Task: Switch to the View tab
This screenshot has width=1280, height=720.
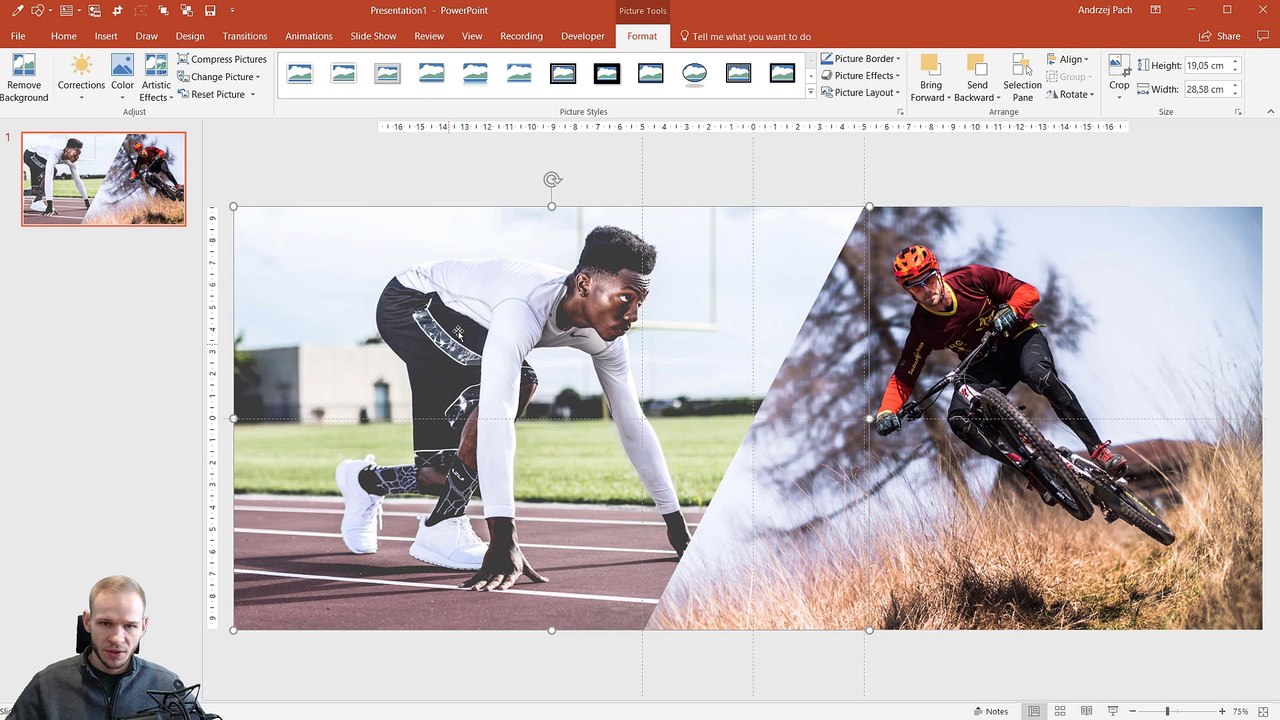Action: point(472,36)
